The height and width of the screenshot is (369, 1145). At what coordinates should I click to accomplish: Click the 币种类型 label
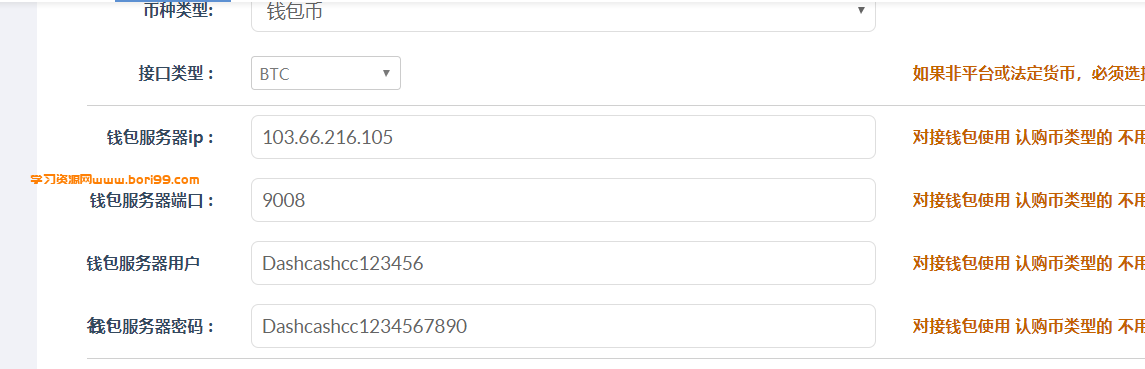point(179,12)
